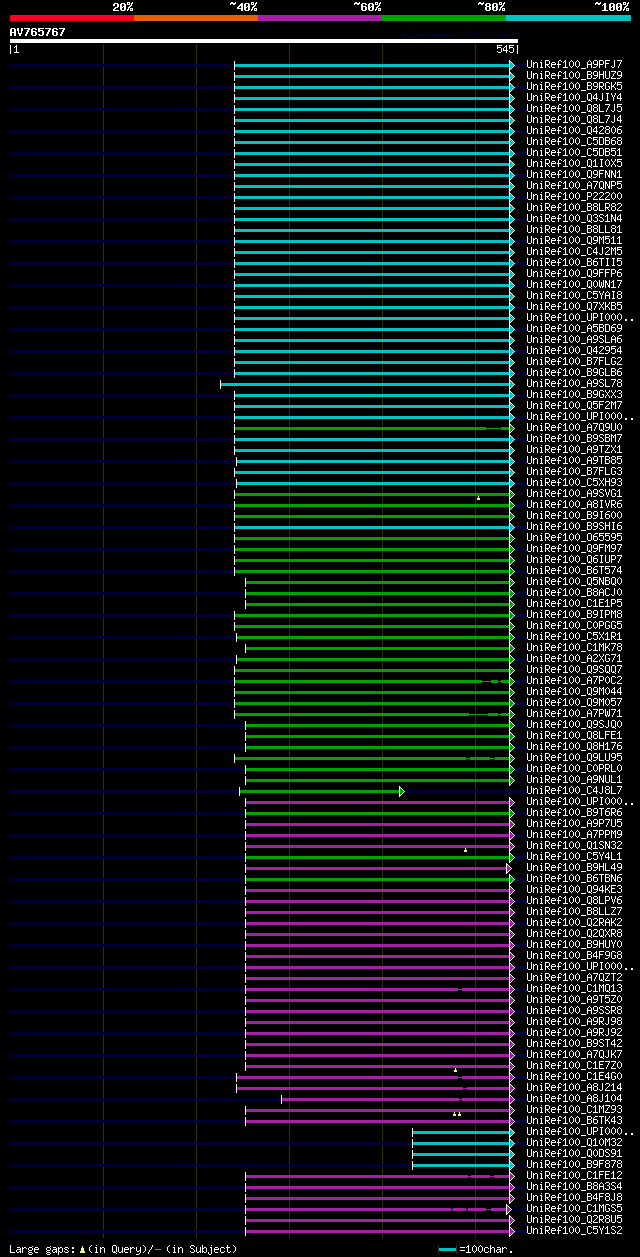This screenshot has height=1257, width=640.
Task: Click the cyan alignment bar for UniRef100_A9PFJ7
Action: (x=372, y=64)
